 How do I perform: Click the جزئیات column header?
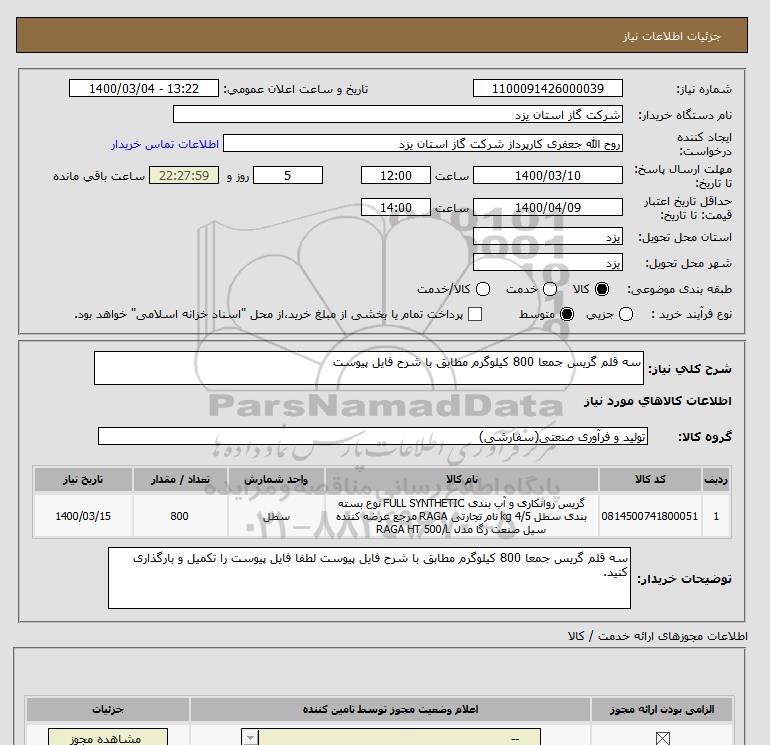(108, 709)
